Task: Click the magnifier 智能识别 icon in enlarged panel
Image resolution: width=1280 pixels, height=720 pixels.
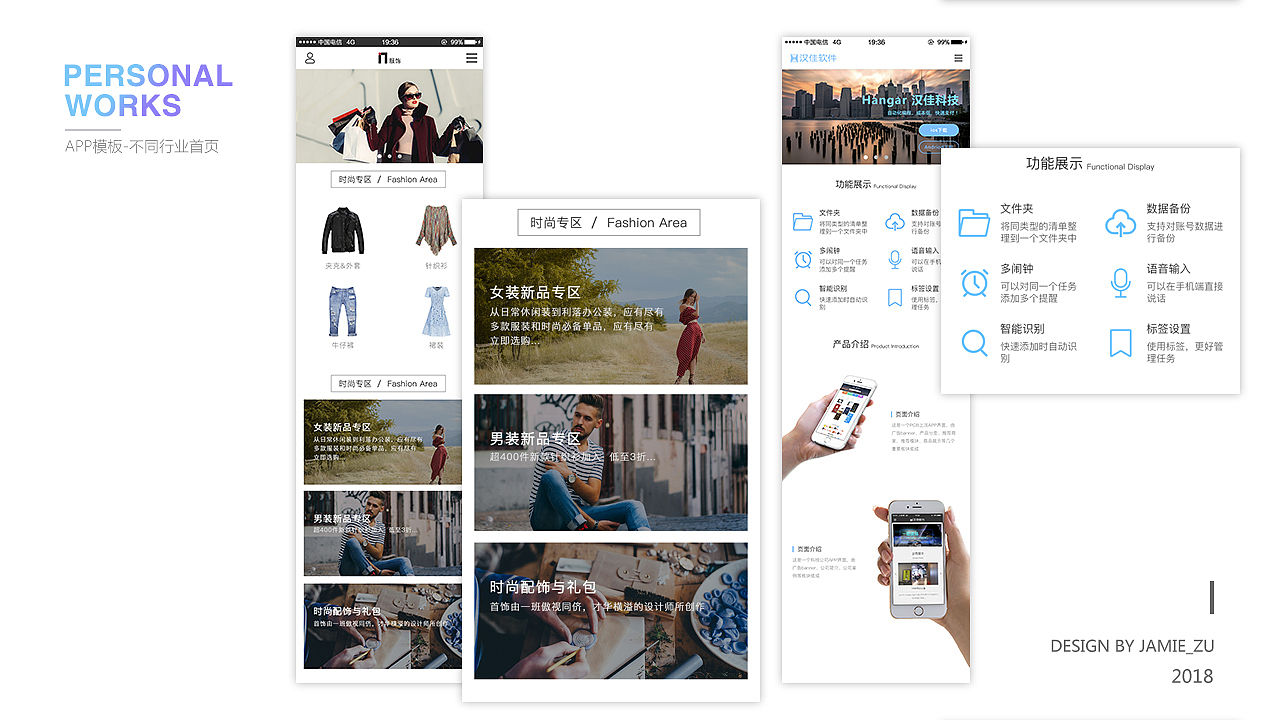Action: [974, 342]
